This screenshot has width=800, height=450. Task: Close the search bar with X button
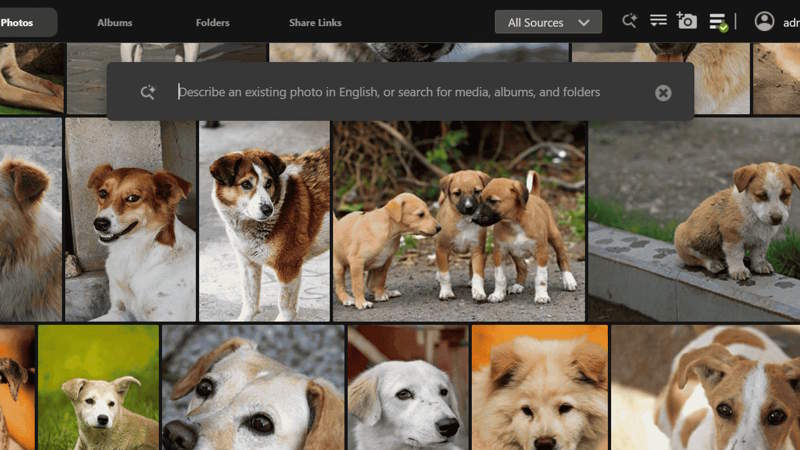pyautogui.click(x=663, y=93)
